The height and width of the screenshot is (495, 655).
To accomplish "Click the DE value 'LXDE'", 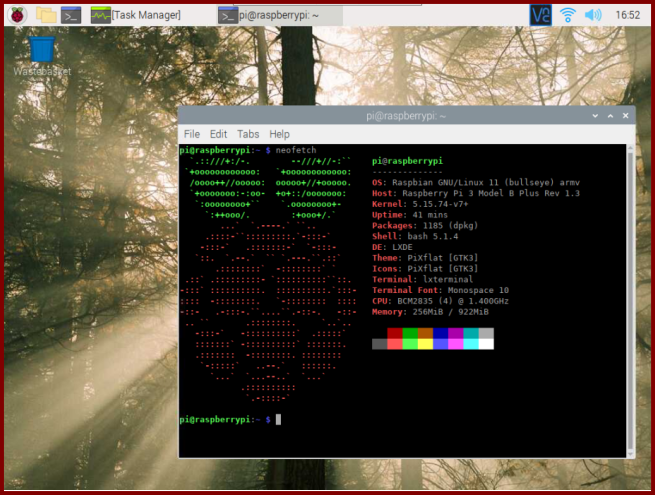I will [x=402, y=247].
